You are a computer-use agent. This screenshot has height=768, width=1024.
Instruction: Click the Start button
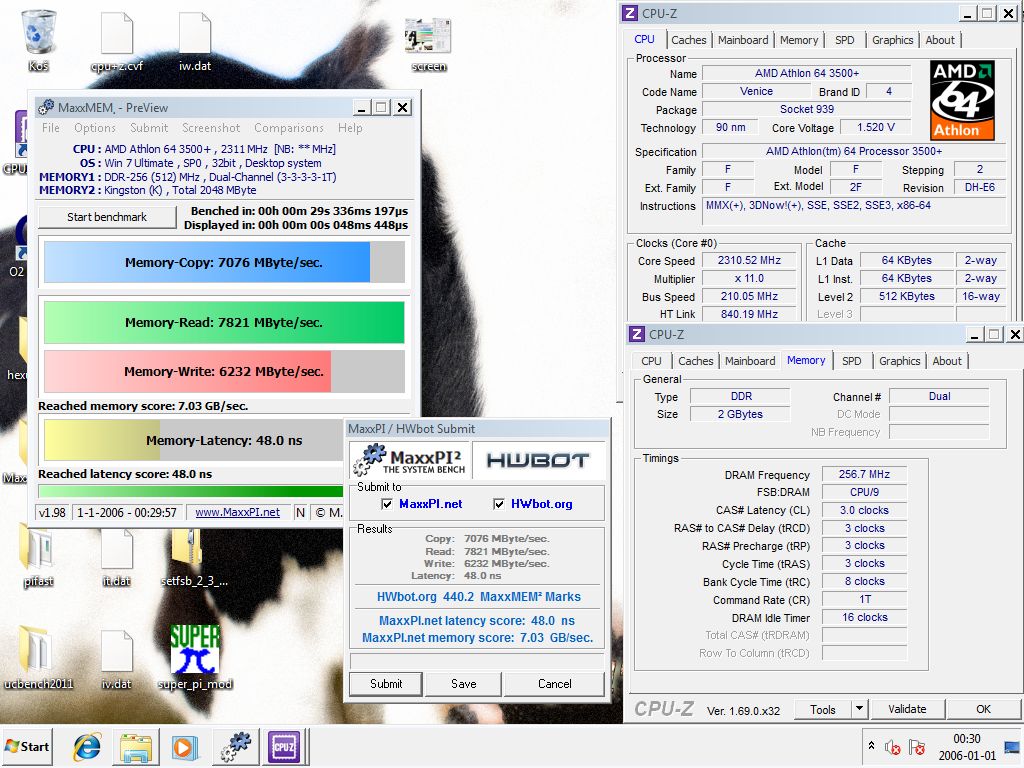coord(27,746)
